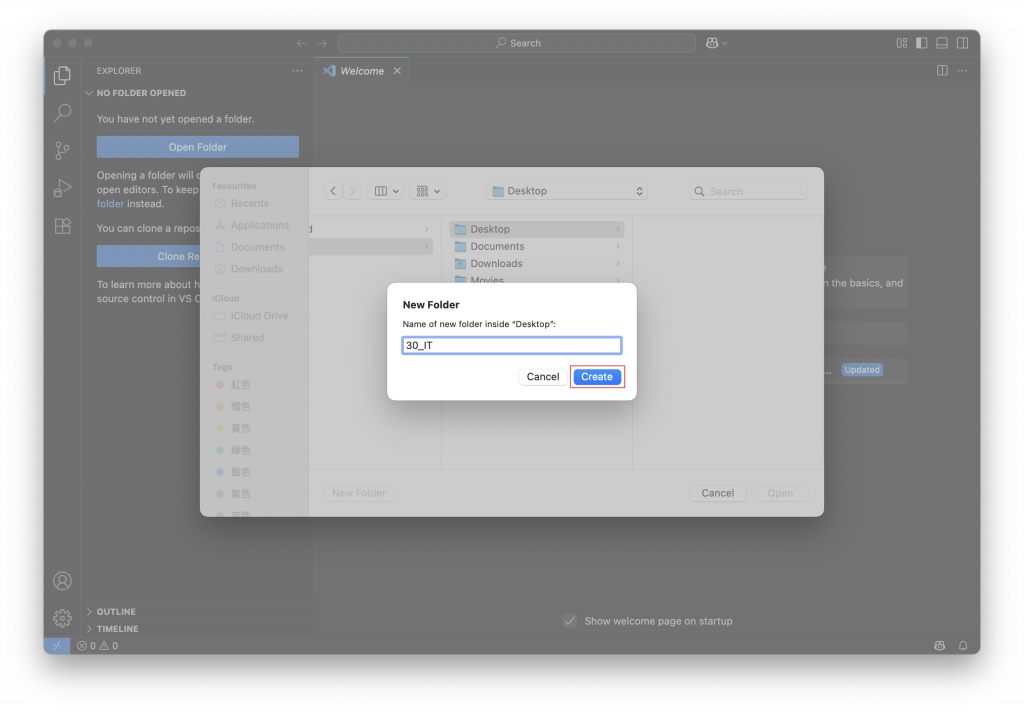Click the file dialog back chevron

click(334, 191)
